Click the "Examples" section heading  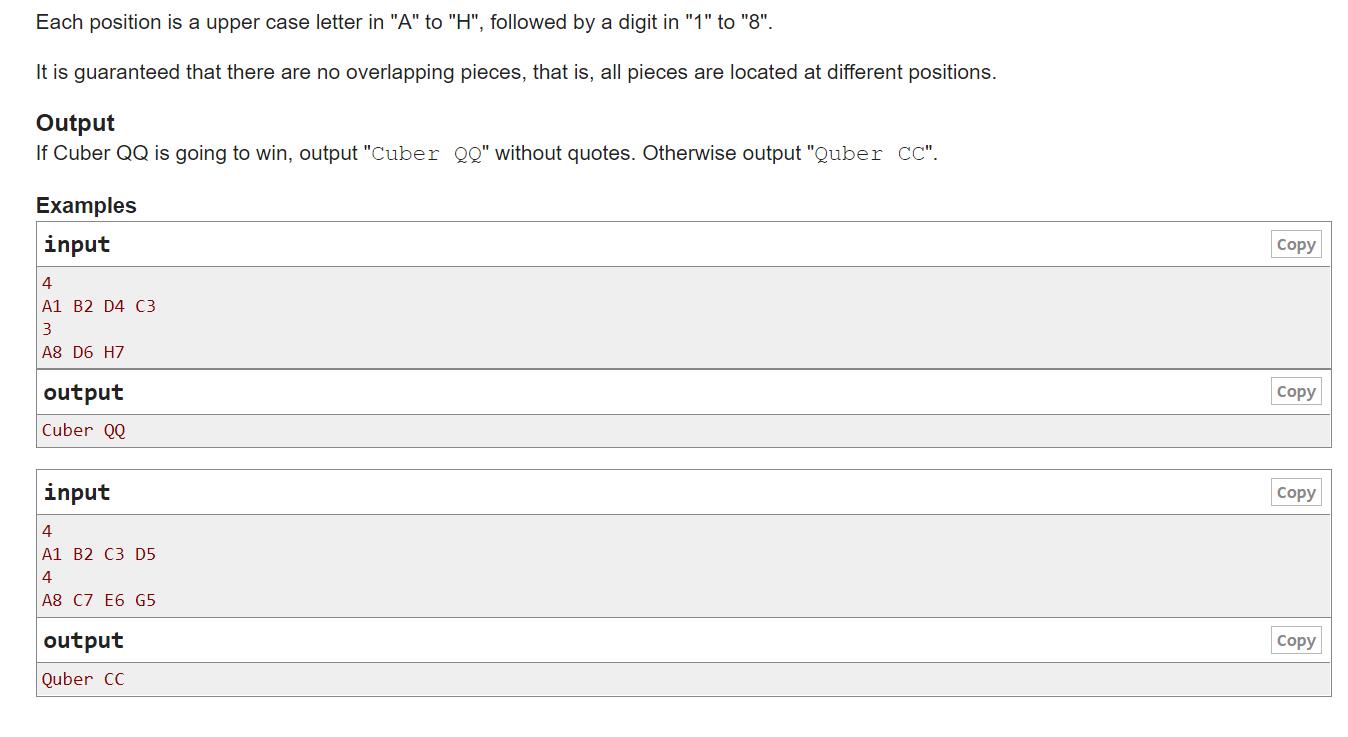pyautogui.click(x=86, y=206)
